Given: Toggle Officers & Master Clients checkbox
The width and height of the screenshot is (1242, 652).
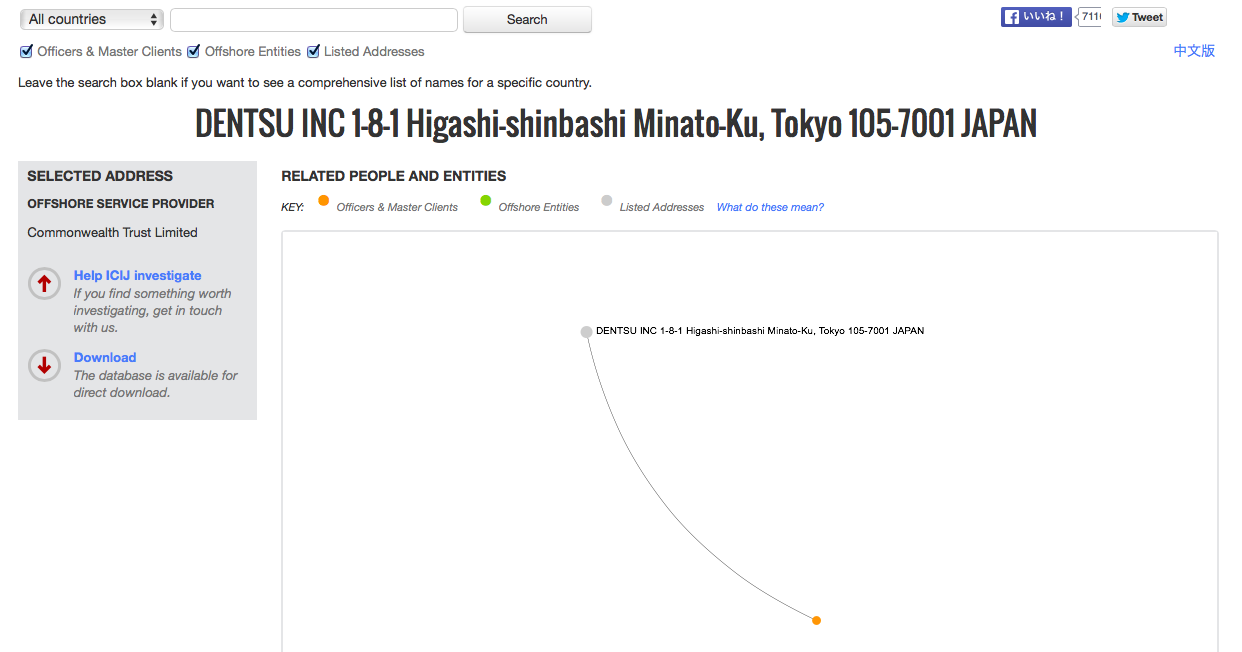Looking at the screenshot, I should pos(27,51).
